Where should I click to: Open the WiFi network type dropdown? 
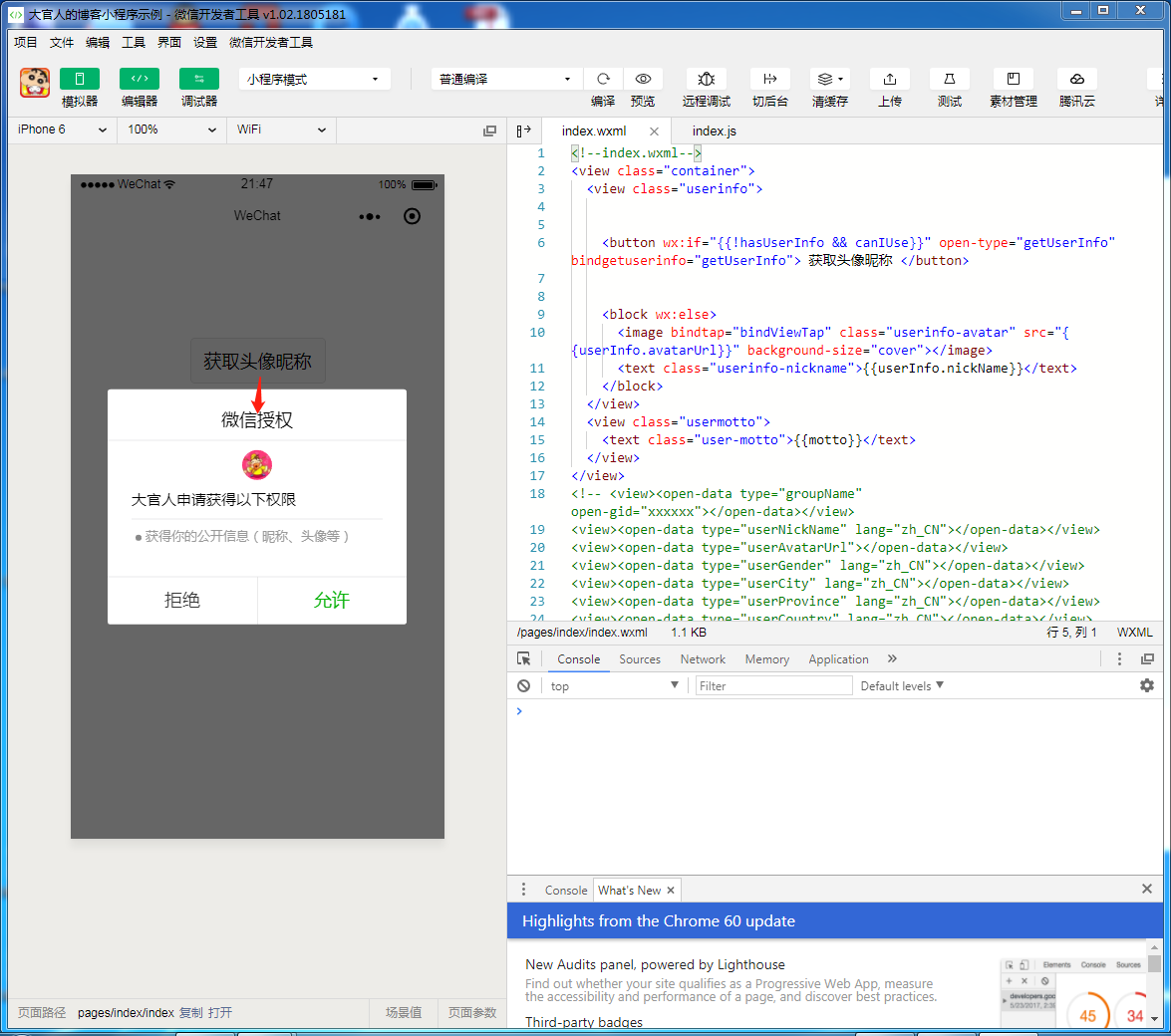pos(281,129)
